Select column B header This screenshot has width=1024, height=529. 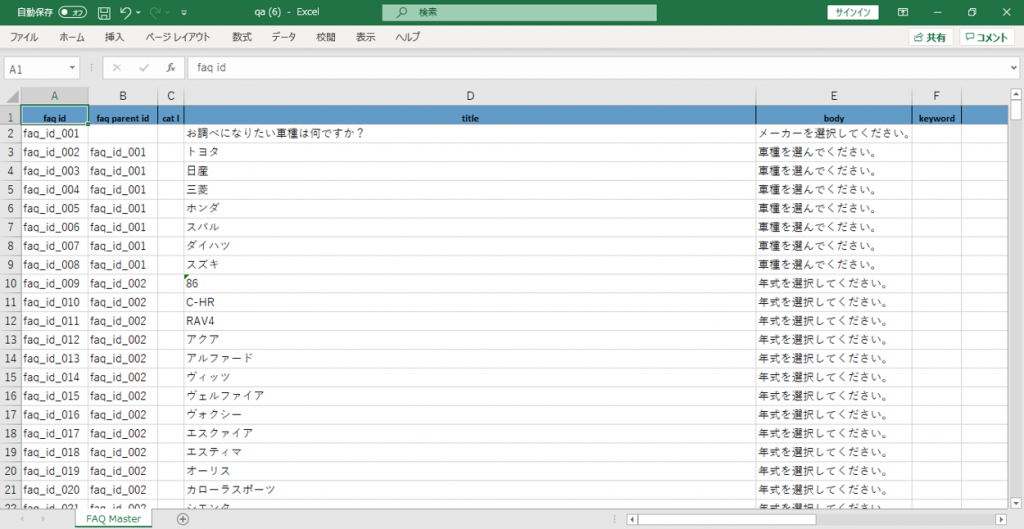[x=123, y=96]
